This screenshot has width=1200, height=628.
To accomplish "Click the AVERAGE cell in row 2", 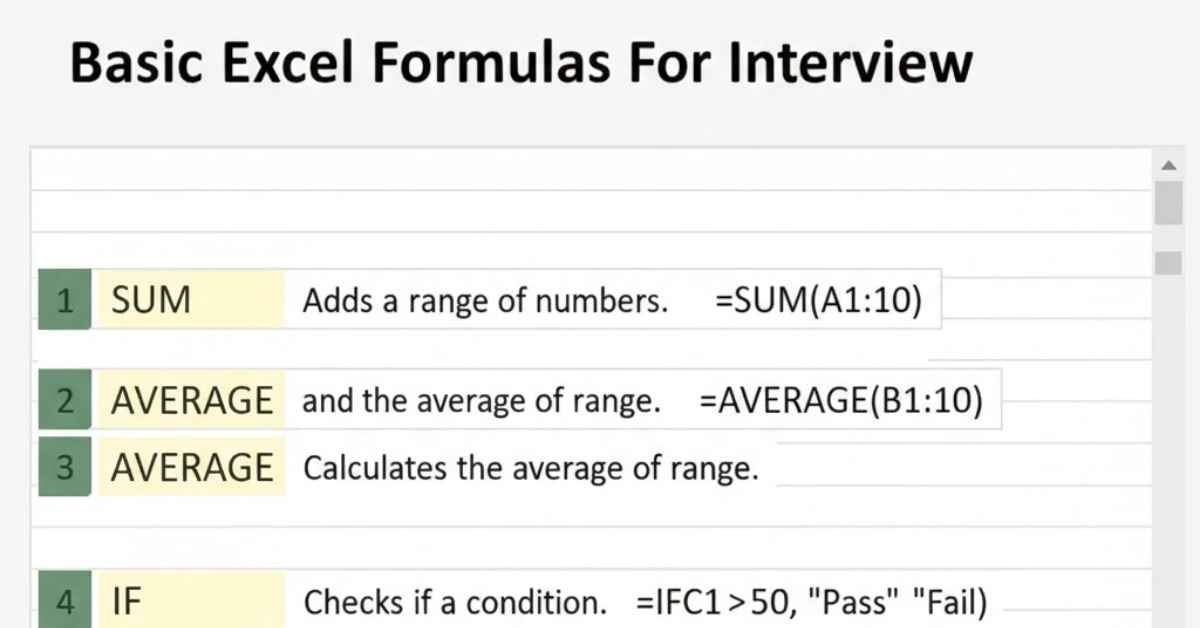I will click(x=190, y=401).
